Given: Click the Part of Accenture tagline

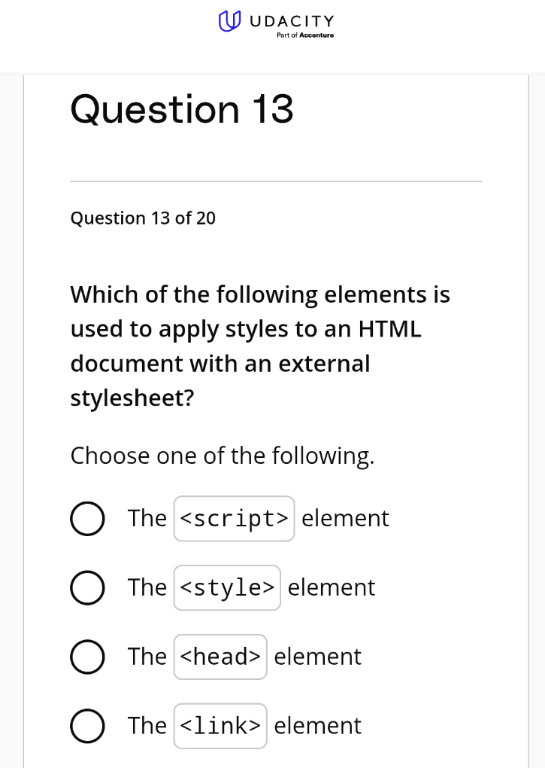Looking at the screenshot, I should pos(305,35).
